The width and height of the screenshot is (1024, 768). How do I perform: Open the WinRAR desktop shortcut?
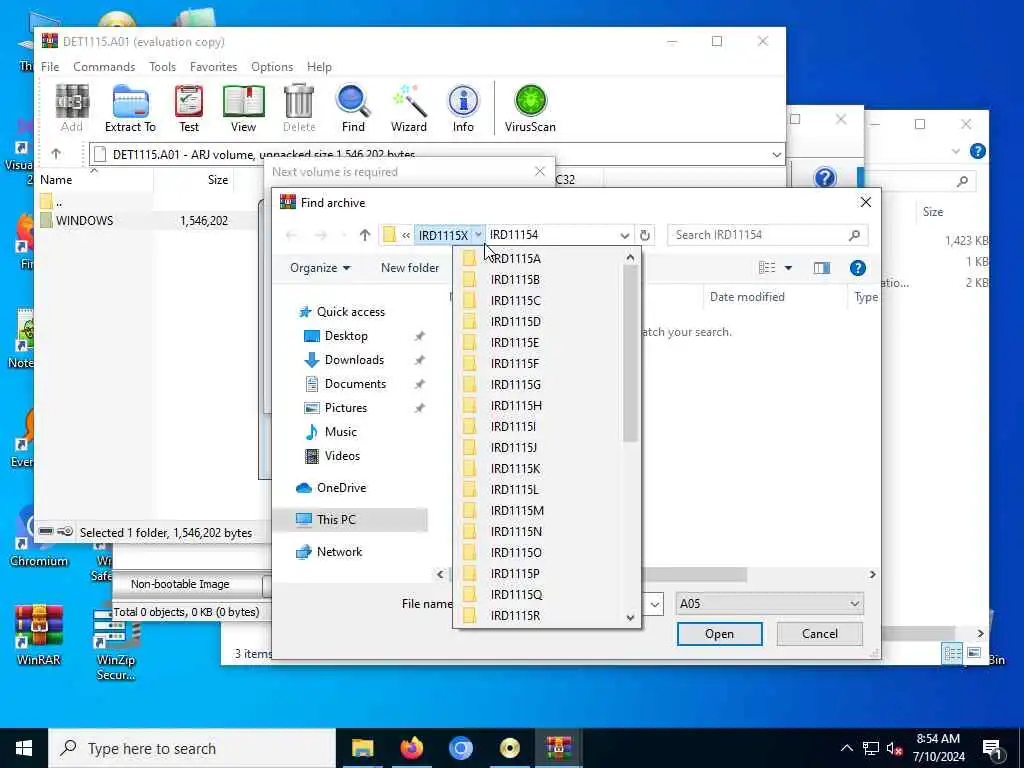tap(39, 634)
